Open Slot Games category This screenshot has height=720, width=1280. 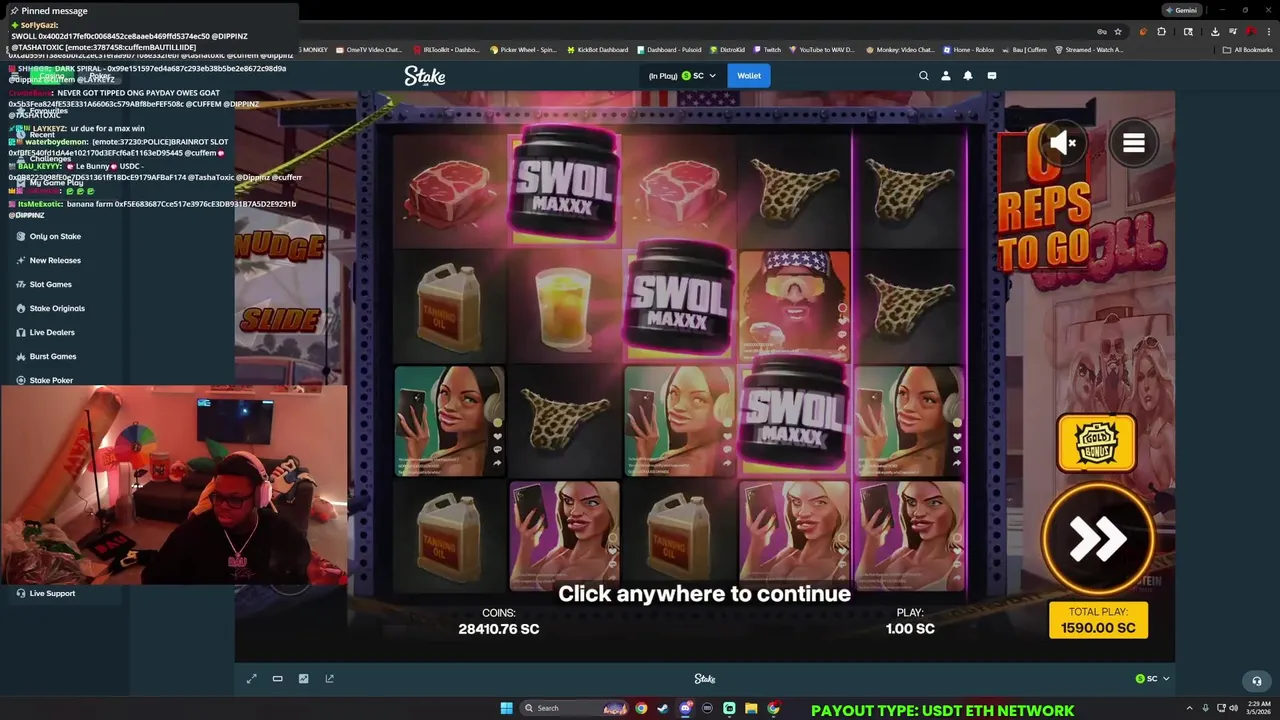[x=50, y=284]
